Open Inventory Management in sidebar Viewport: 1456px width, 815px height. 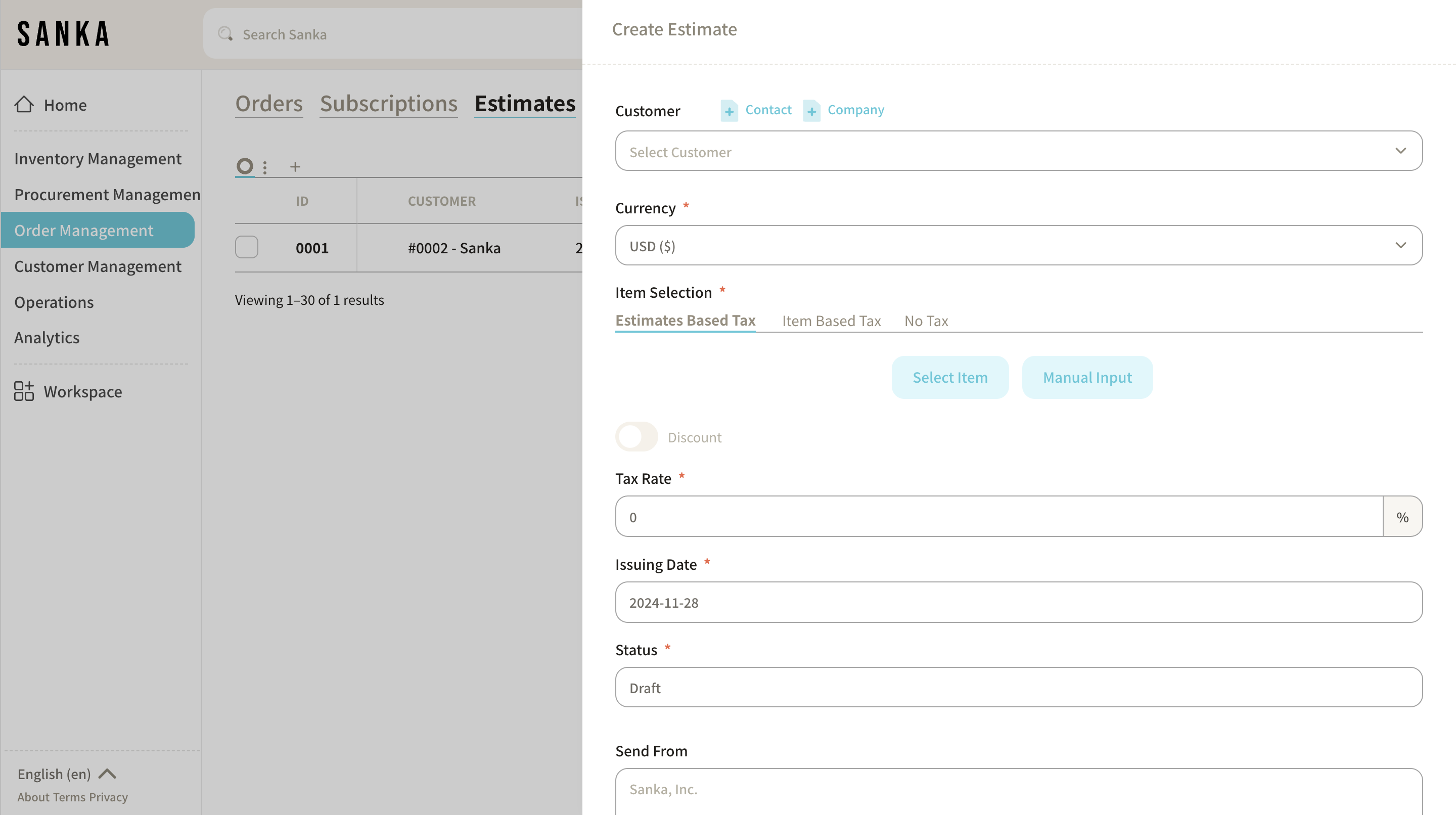click(98, 159)
